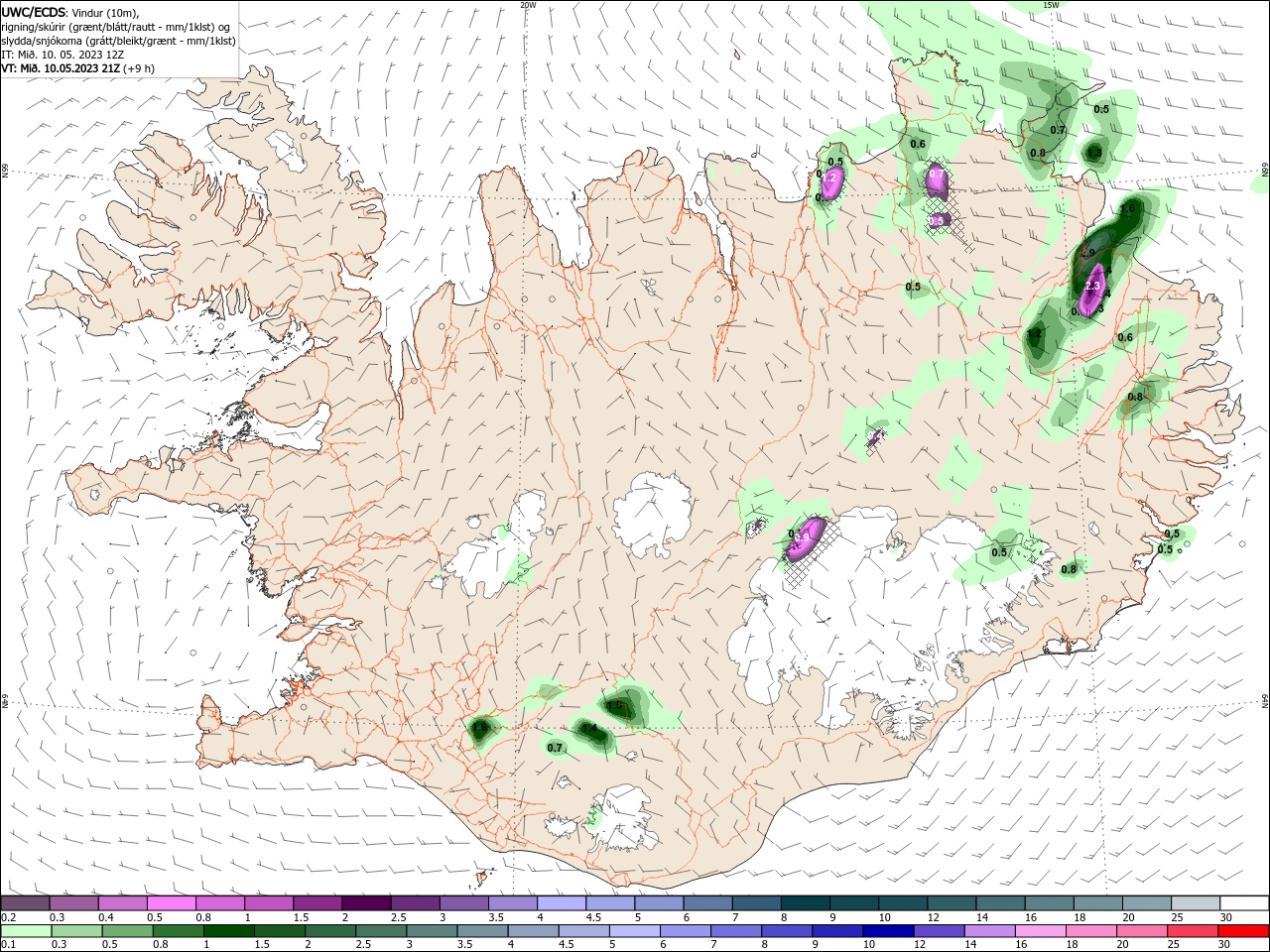The height and width of the screenshot is (952, 1270).
Task: Click the '1.4' precipitation value
Action: tap(589, 729)
